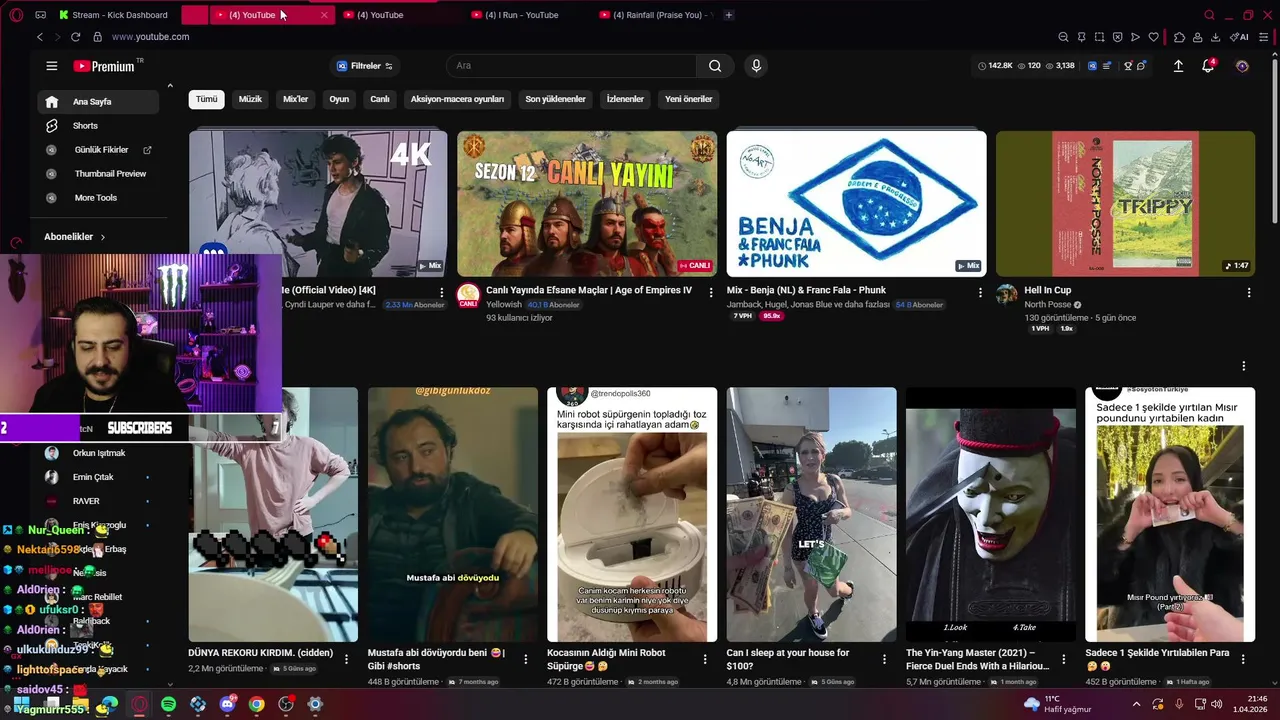Open GX Corner gamepad icon
The height and width of the screenshot is (720, 1280).
[x=40, y=15]
